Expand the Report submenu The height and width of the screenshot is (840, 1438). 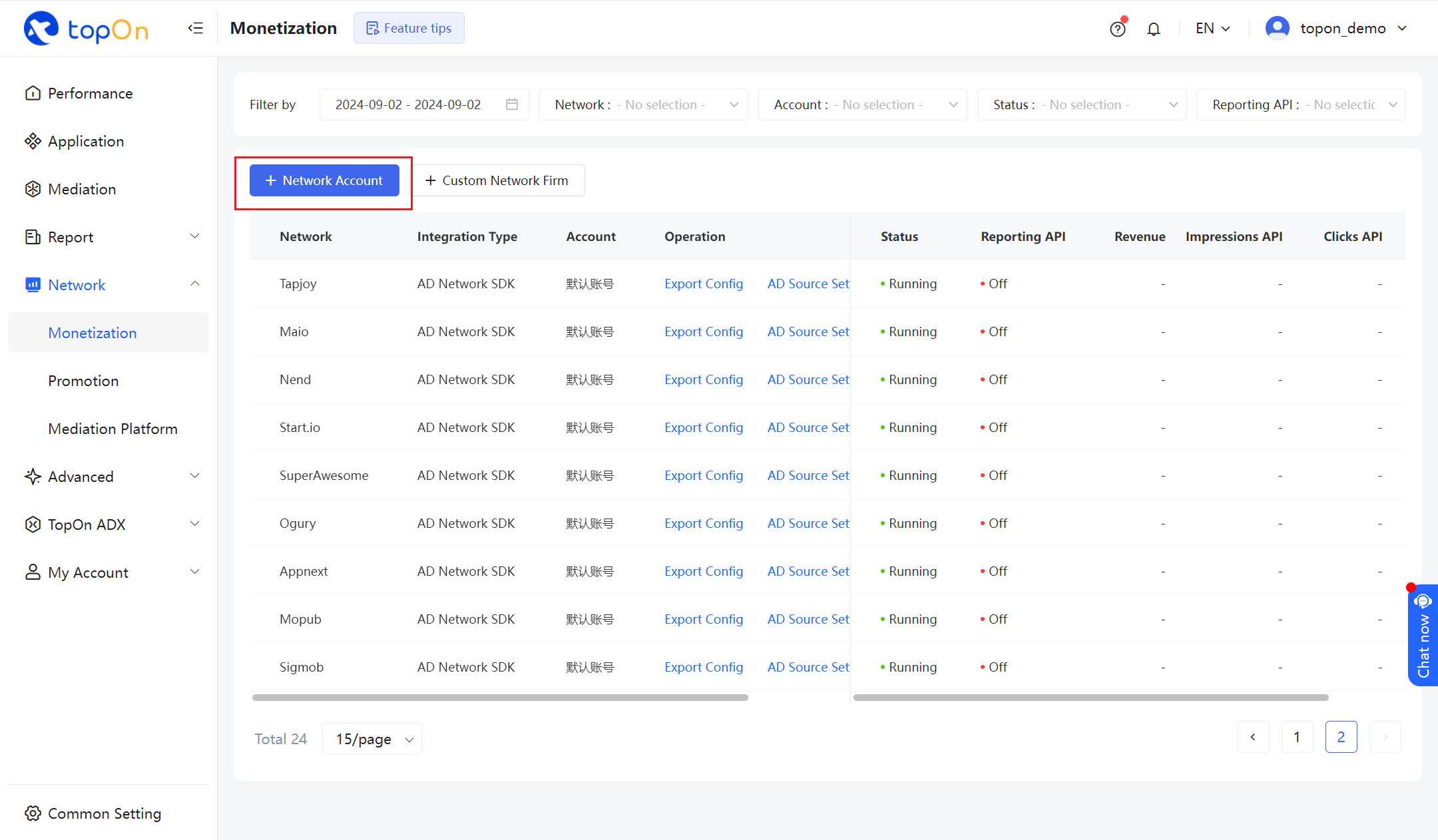[x=195, y=236]
